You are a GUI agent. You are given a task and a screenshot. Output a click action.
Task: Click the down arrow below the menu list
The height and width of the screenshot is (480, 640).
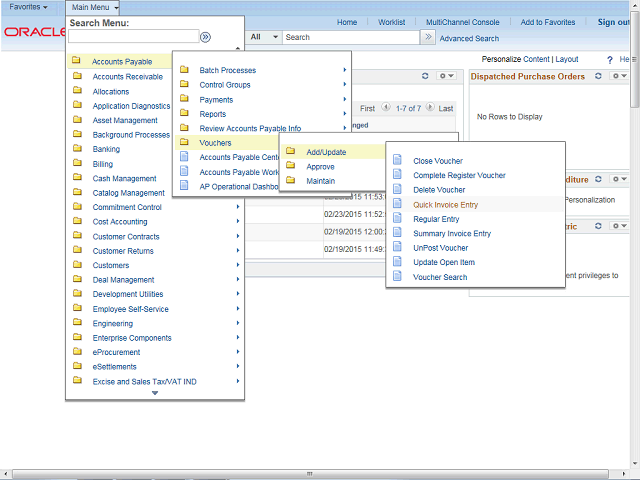155,393
